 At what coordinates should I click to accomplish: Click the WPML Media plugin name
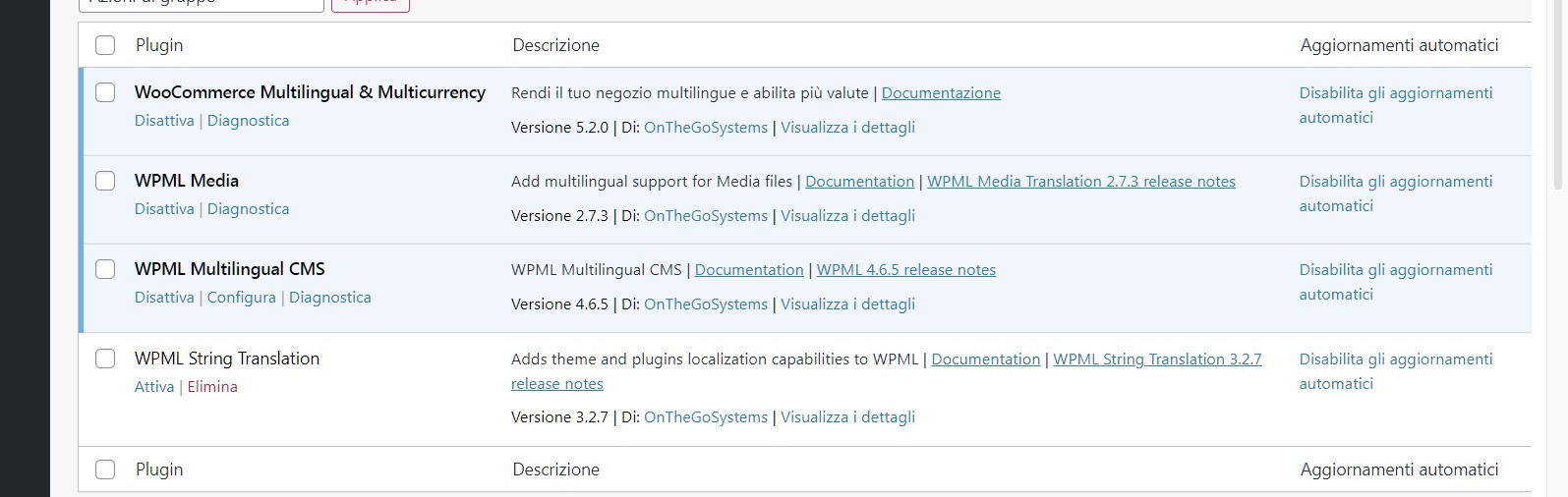pyautogui.click(x=187, y=180)
